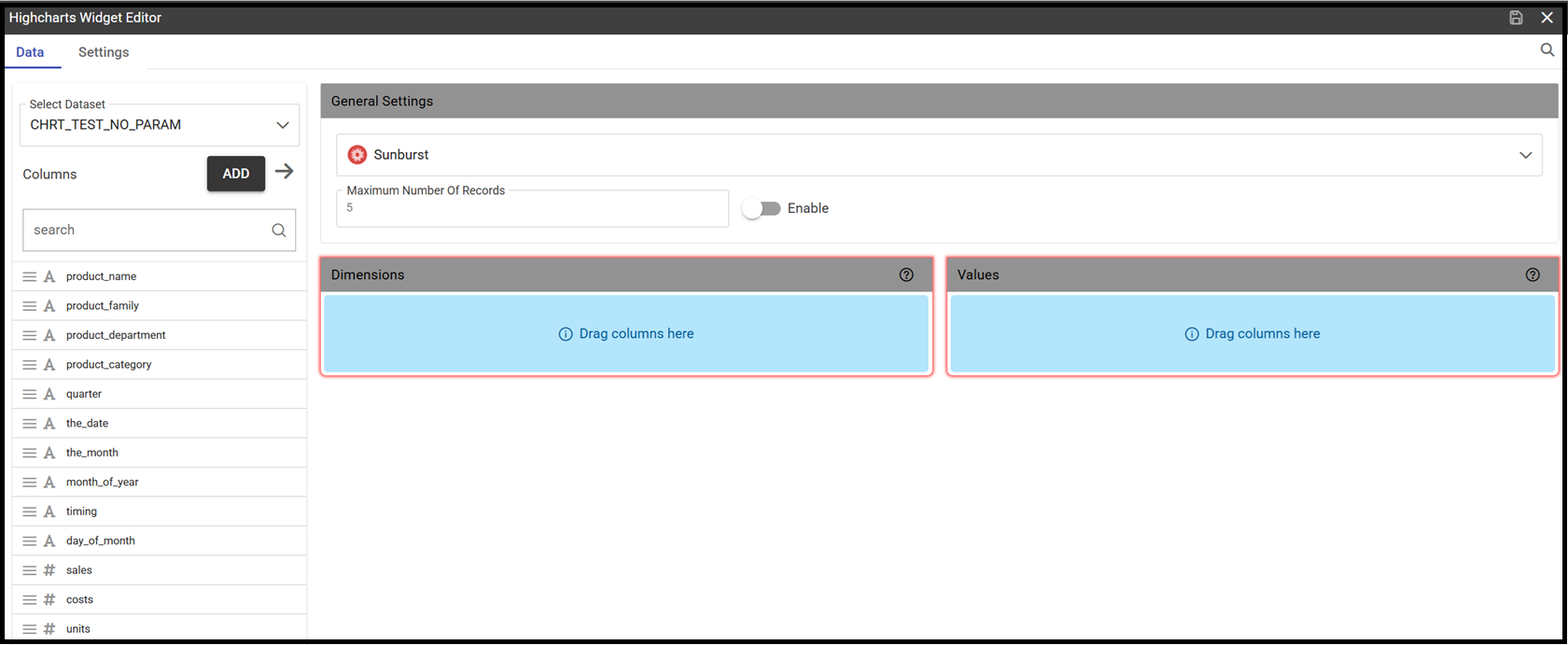Click the arrow icon next to ADD
Screen dimensions: 1568x645
[285, 172]
